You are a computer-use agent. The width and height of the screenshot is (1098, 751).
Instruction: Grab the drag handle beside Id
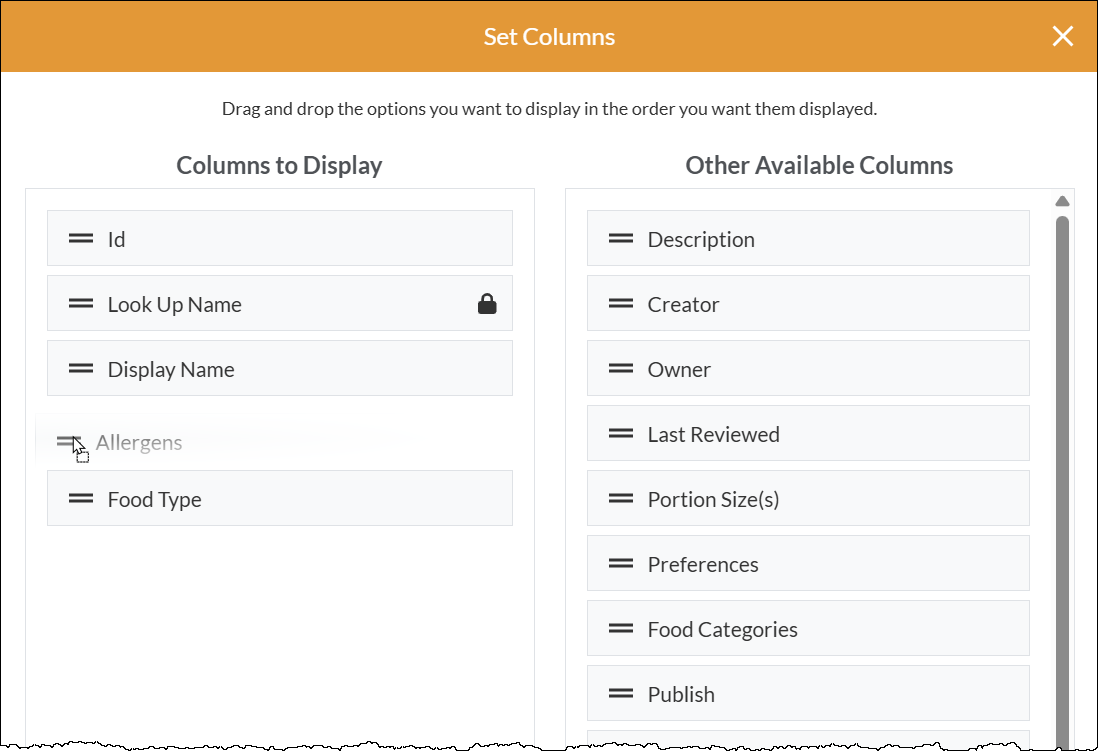(81, 239)
